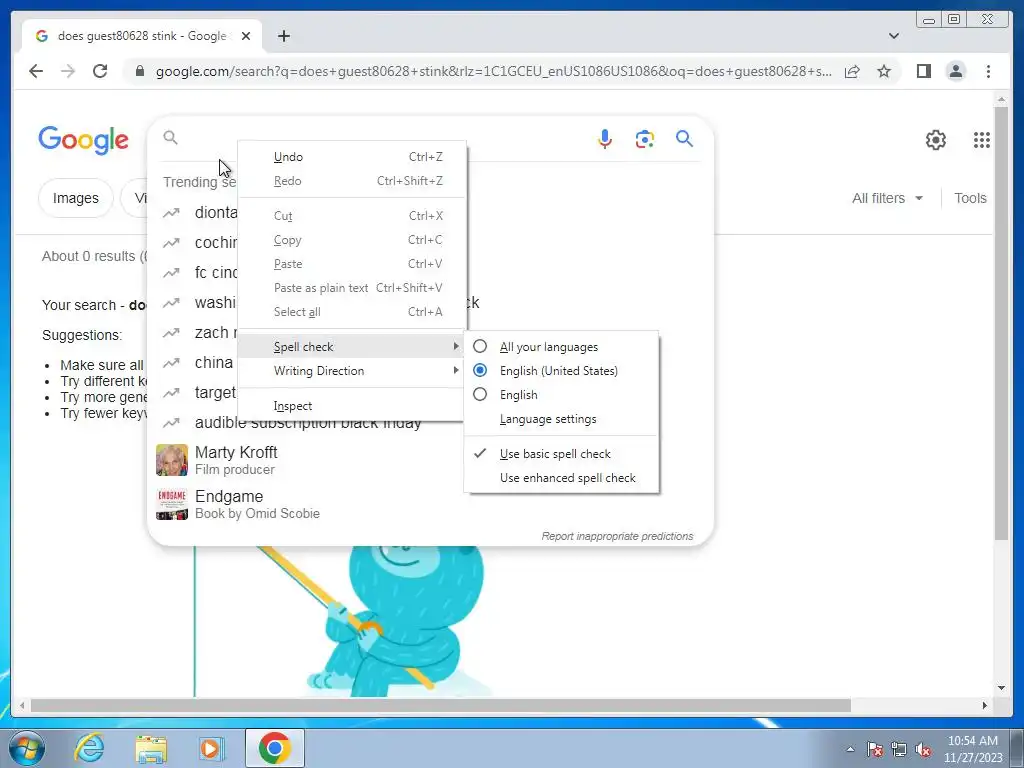Image resolution: width=1024 pixels, height=768 pixels.
Task: Search by image with the Google Lens icon
Action: tap(645, 138)
